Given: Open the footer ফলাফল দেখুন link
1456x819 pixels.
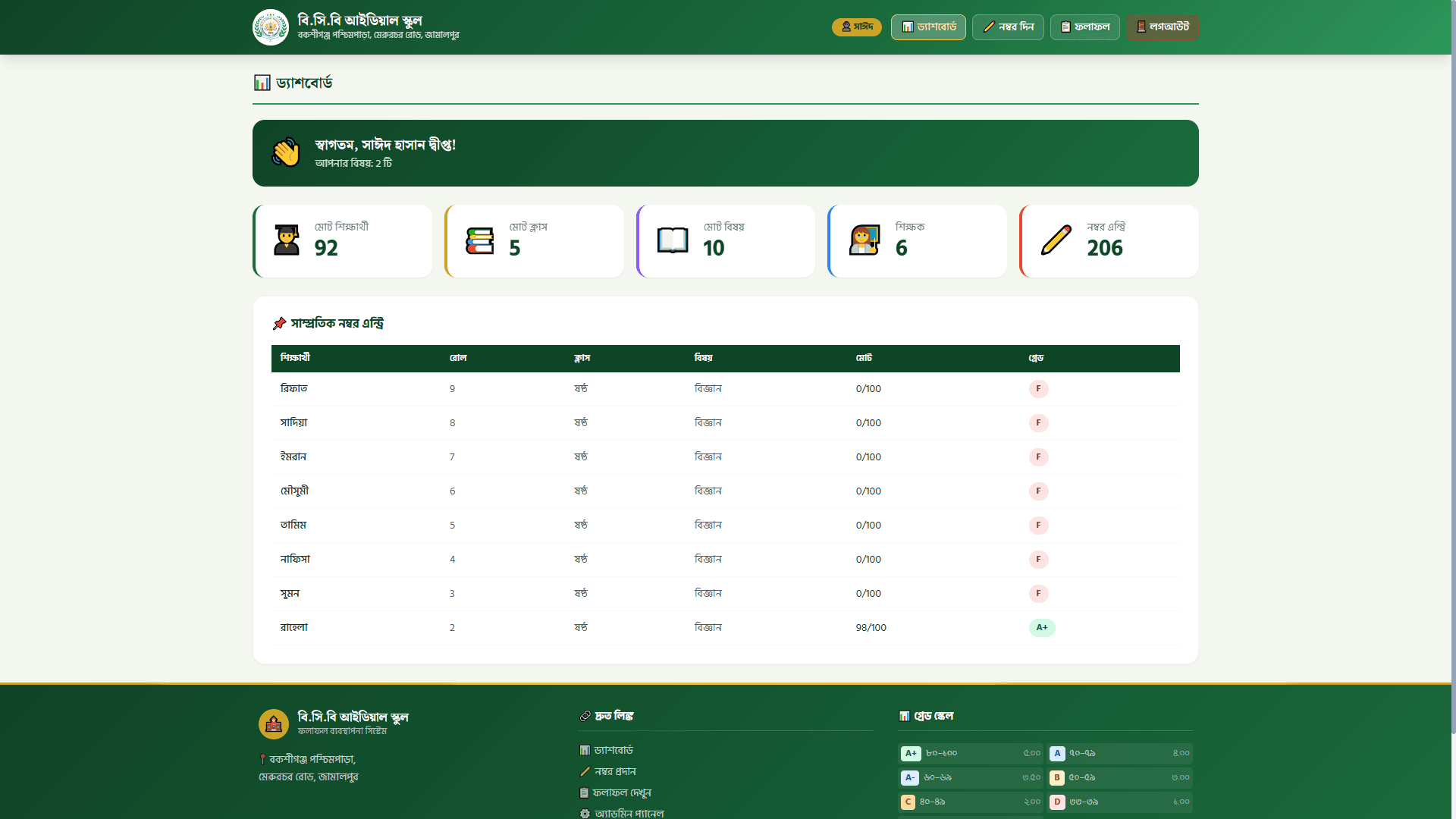Looking at the screenshot, I should pyautogui.click(x=615, y=792).
